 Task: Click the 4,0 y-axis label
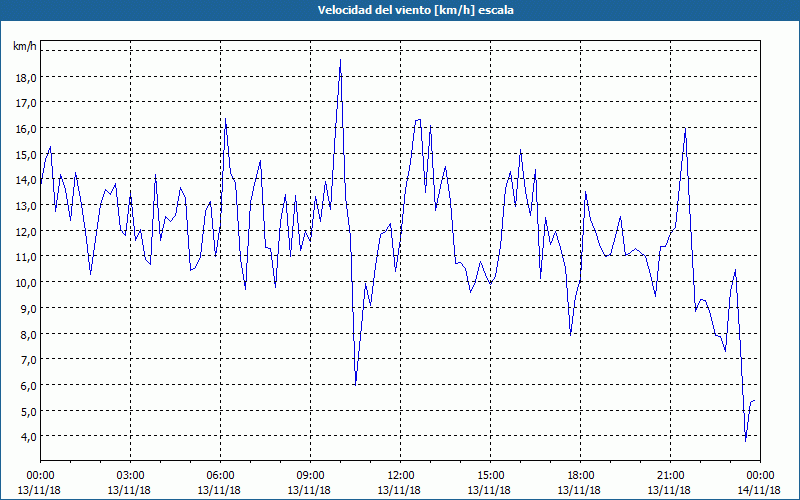29,437
